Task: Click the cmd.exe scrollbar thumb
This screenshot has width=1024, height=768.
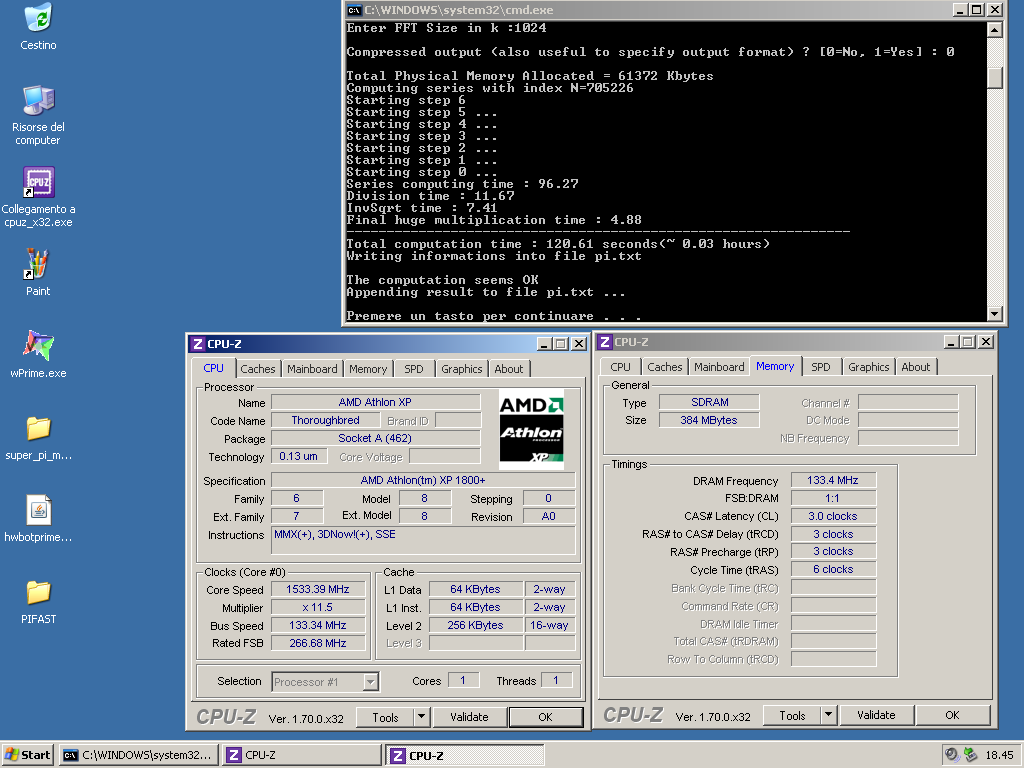Action: click(x=995, y=78)
